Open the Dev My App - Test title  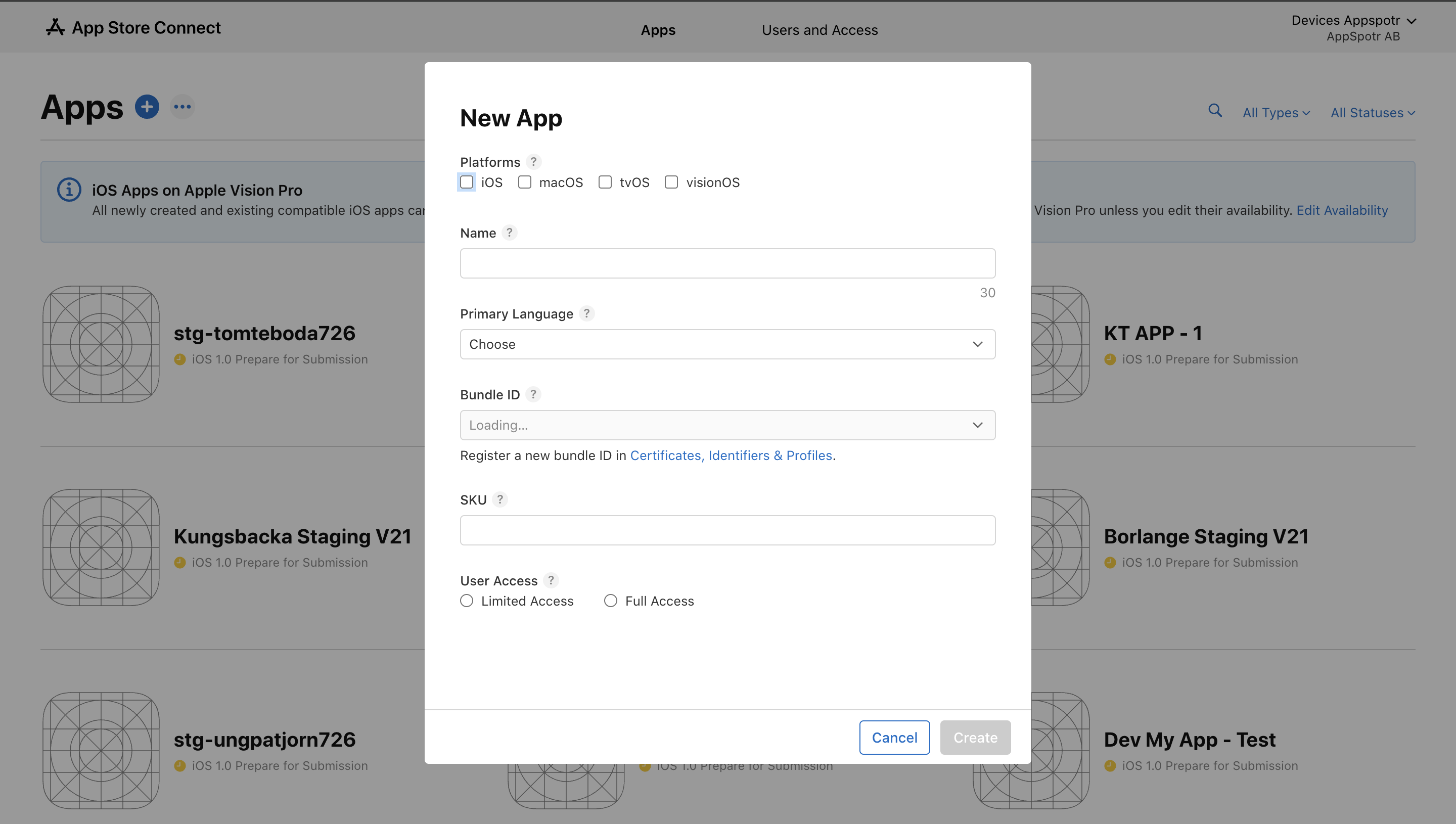1190,740
